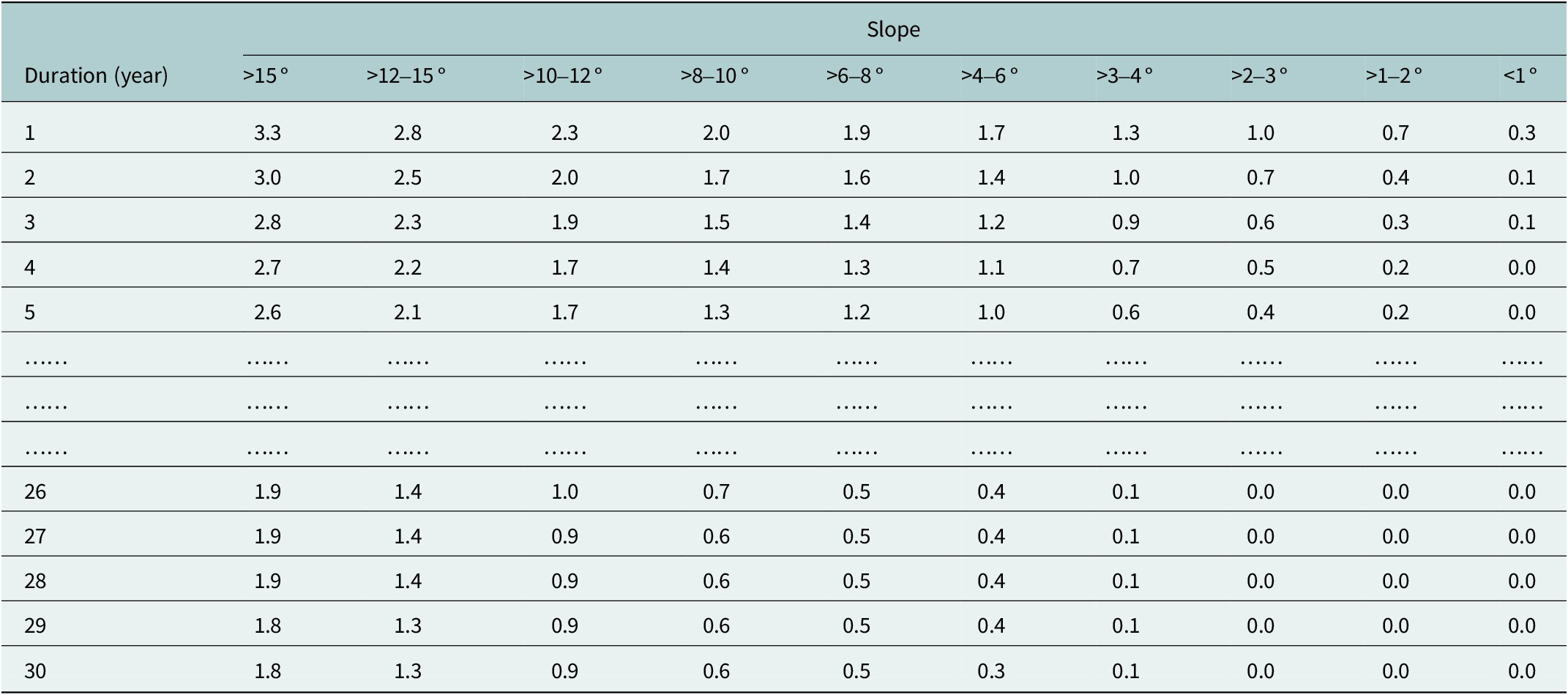Select duration row 26 label

(35, 491)
